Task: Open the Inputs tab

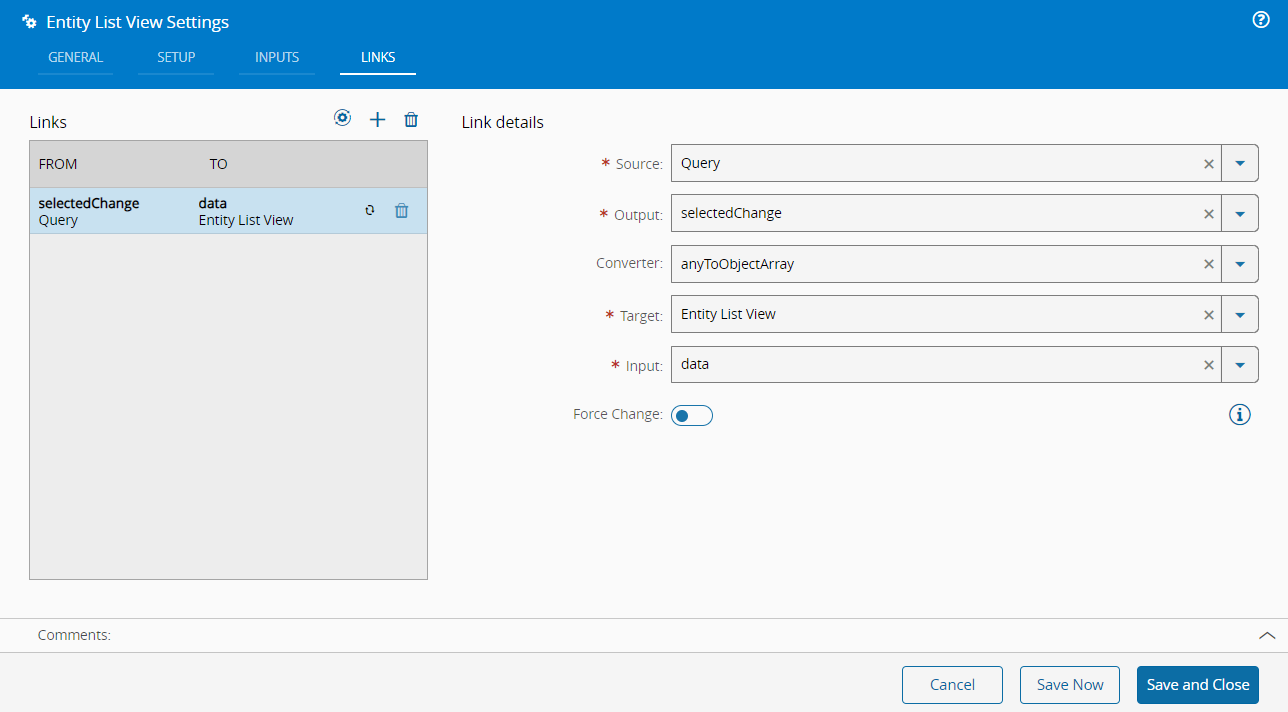Action: tap(277, 57)
